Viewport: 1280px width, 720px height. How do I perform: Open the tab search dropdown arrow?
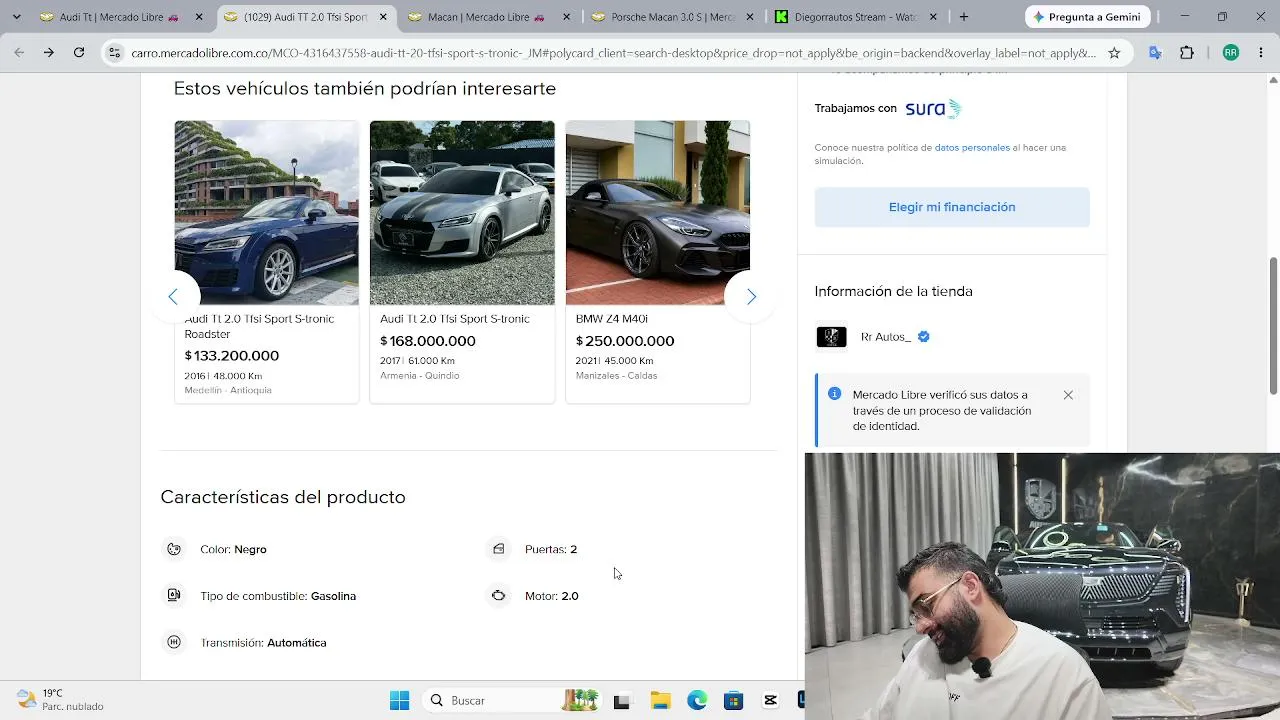[x=16, y=17]
